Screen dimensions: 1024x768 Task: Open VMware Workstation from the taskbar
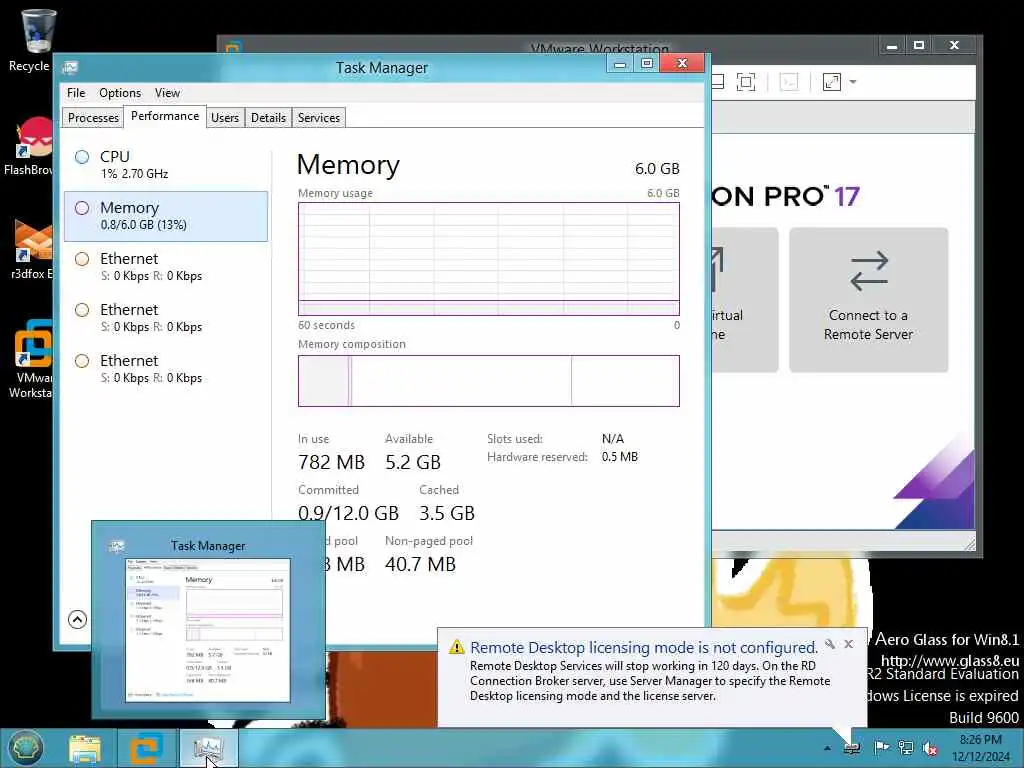tap(146, 748)
